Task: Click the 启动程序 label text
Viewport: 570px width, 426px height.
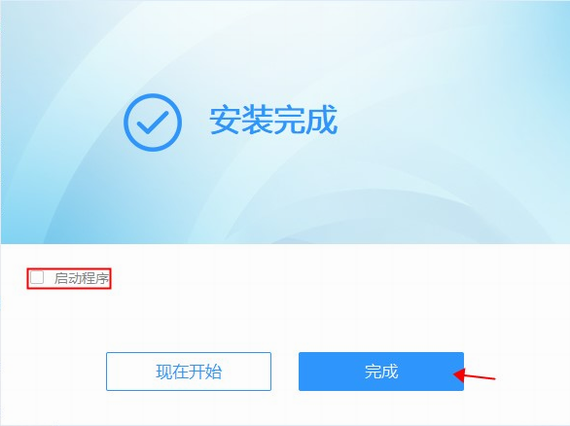Action: click(81, 278)
